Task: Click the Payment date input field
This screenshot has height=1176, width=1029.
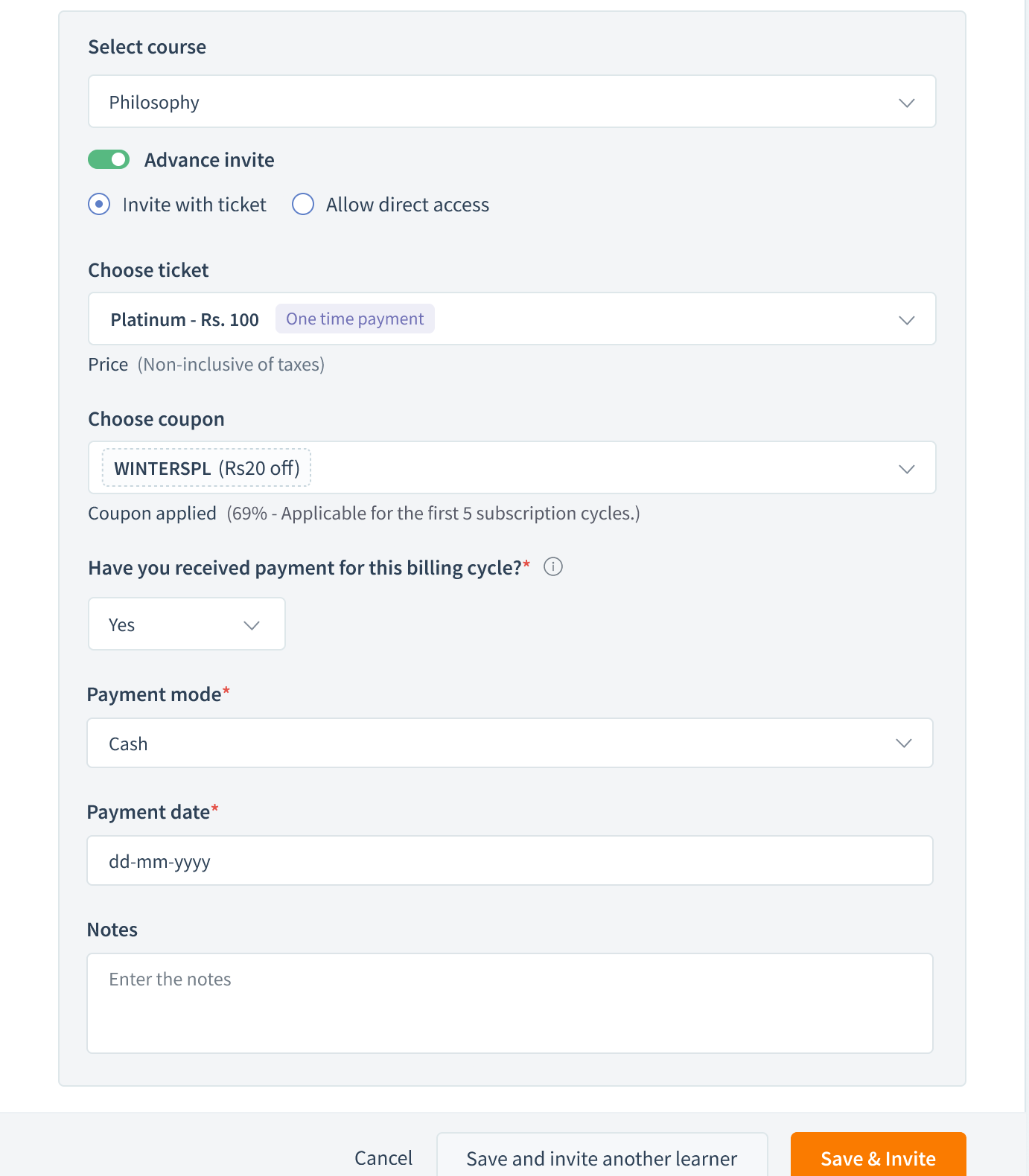Action: pyautogui.click(x=509, y=861)
